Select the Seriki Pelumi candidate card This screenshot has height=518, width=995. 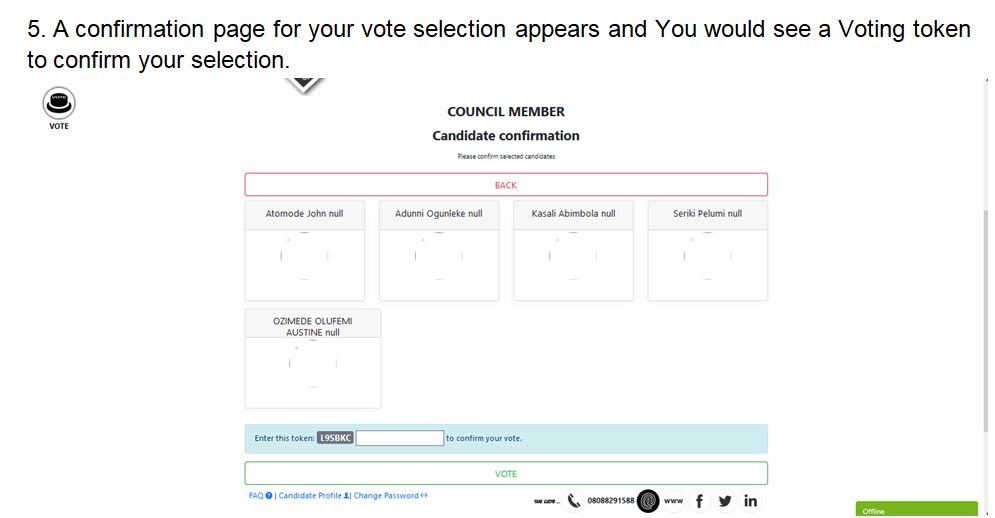pos(707,250)
